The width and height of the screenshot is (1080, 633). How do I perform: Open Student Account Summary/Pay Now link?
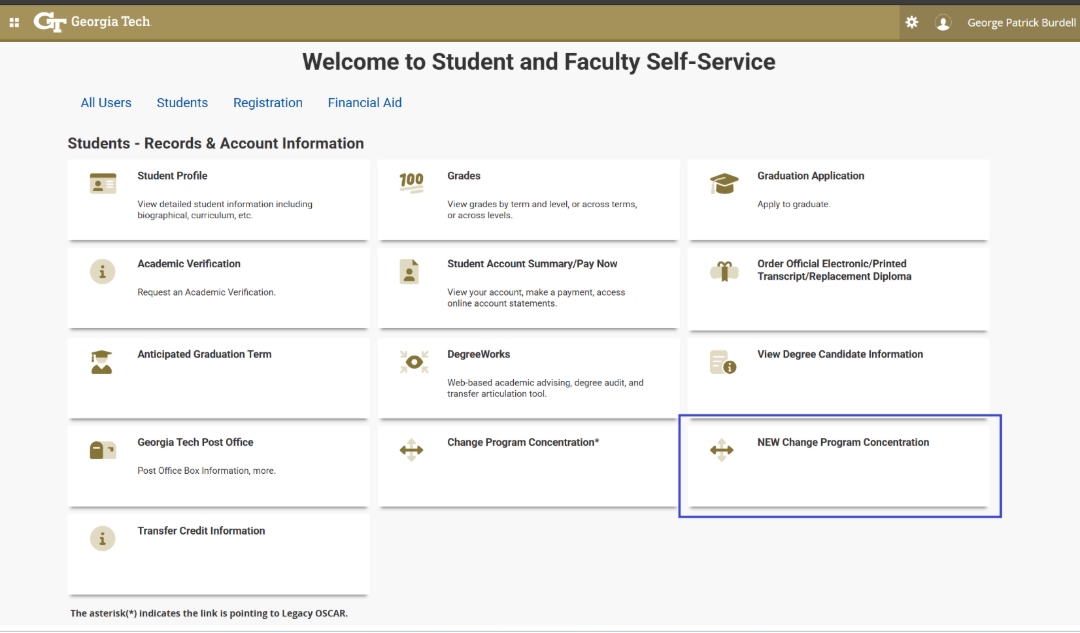coord(532,264)
